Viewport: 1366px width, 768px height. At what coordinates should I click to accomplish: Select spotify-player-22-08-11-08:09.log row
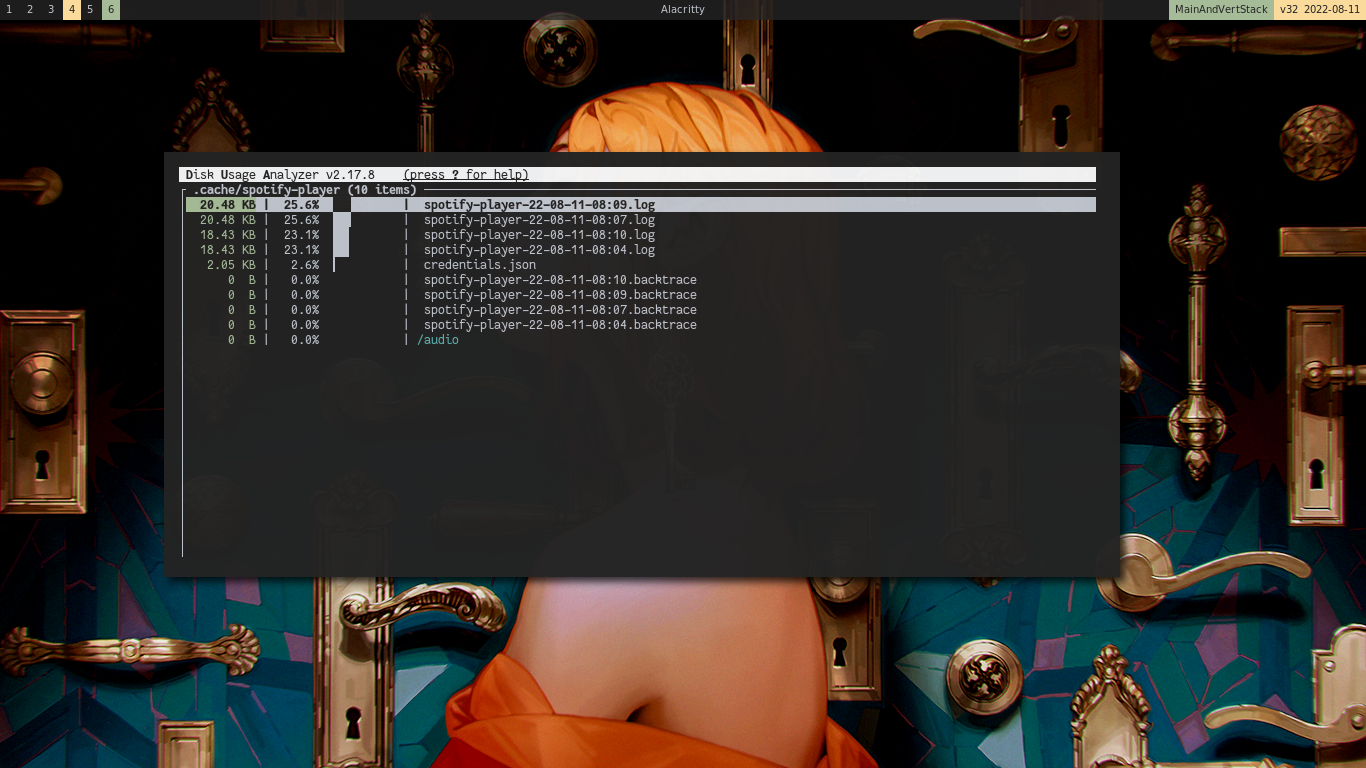tap(640, 205)
